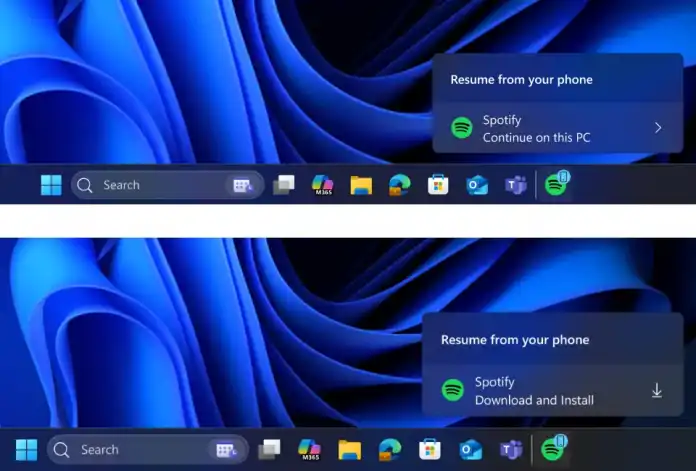
Task: Focus the Search box in upper taskbar
Action: point(167,185)
